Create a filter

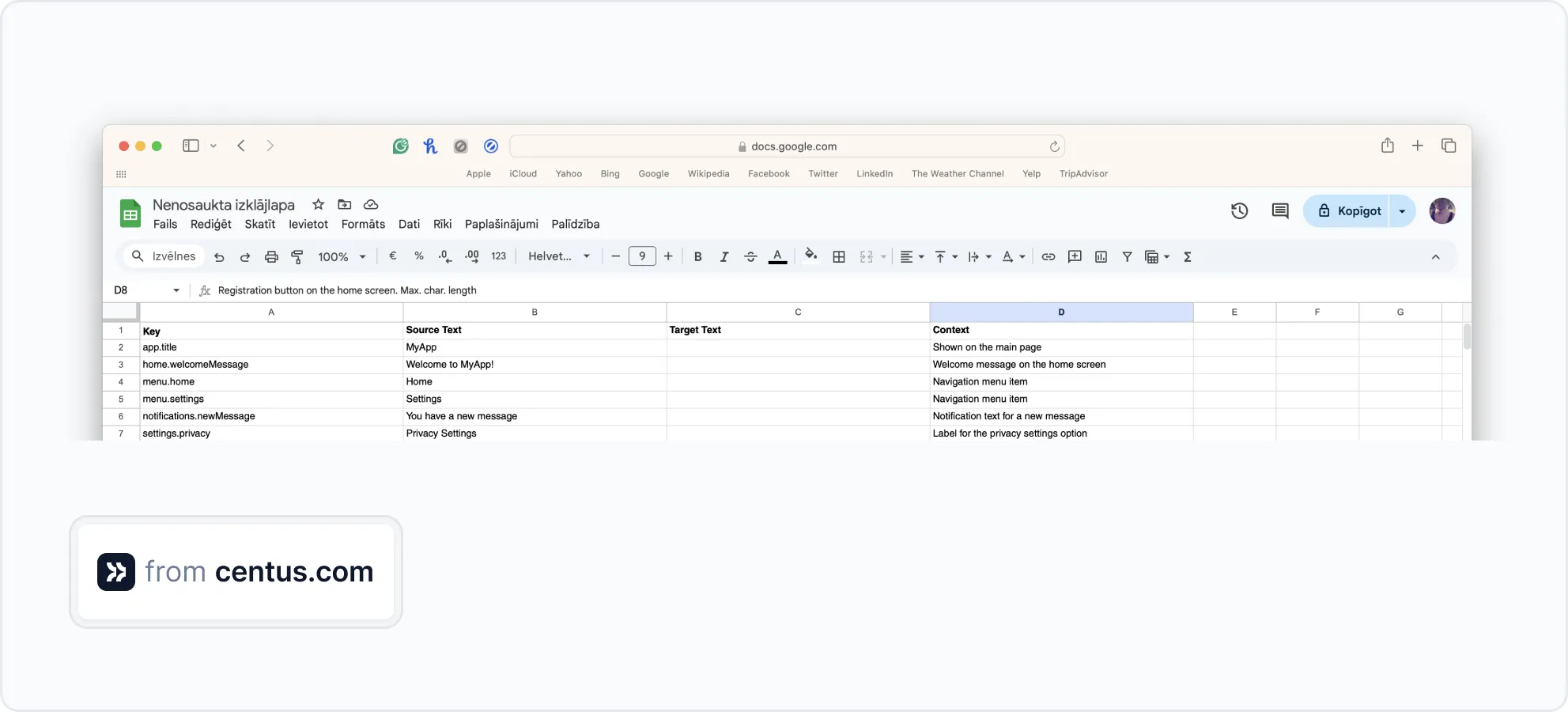pyautogui.click(x=1128, y=256)
